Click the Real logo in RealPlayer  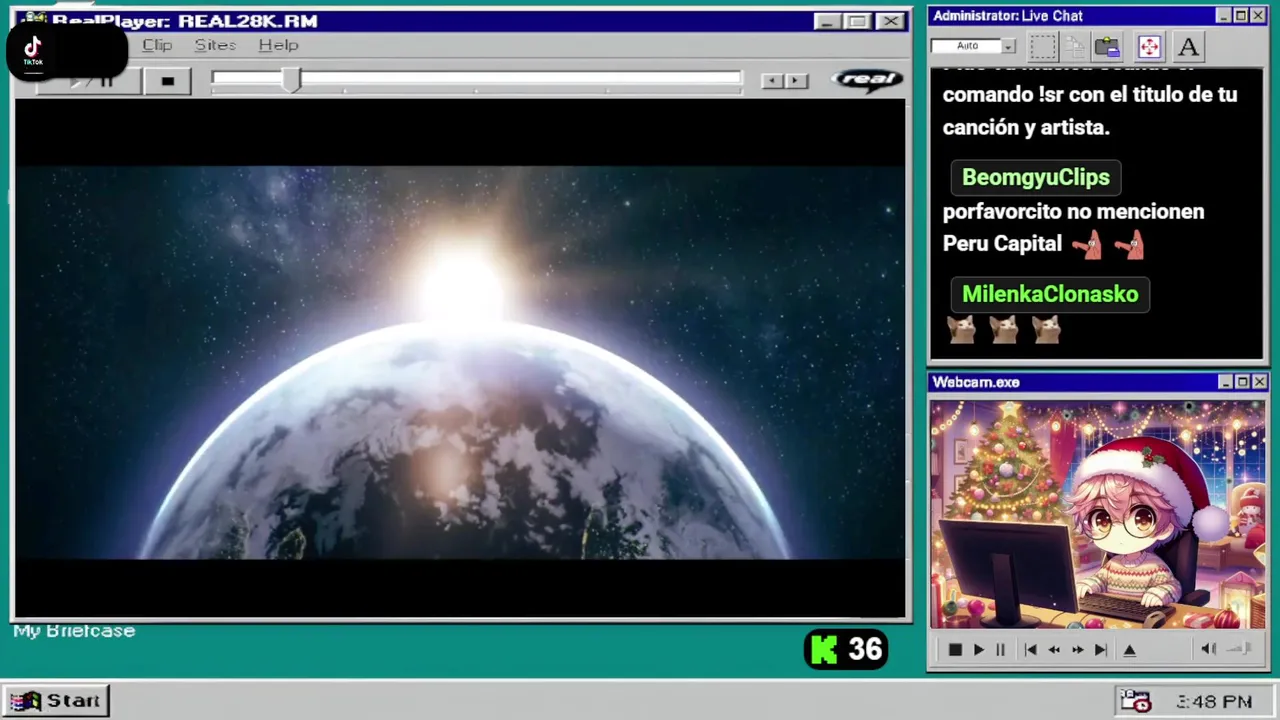[x=867, y=80]
